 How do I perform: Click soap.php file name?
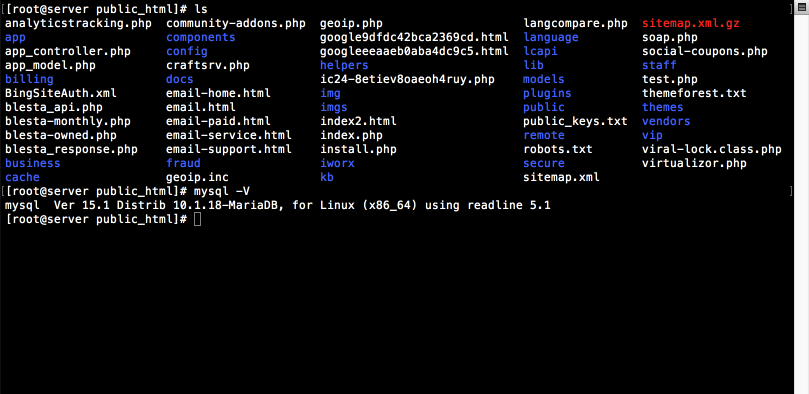670,38
